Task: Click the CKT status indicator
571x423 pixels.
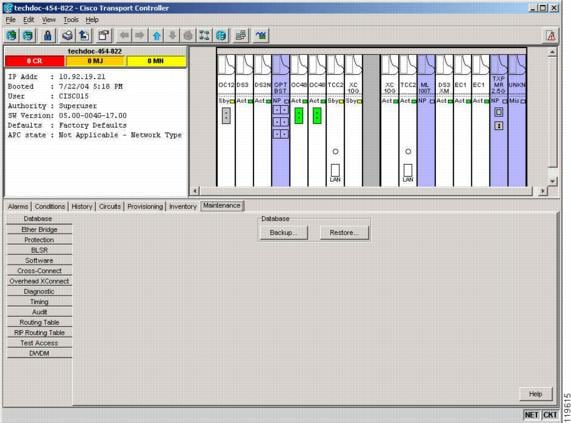Action: 550,415
